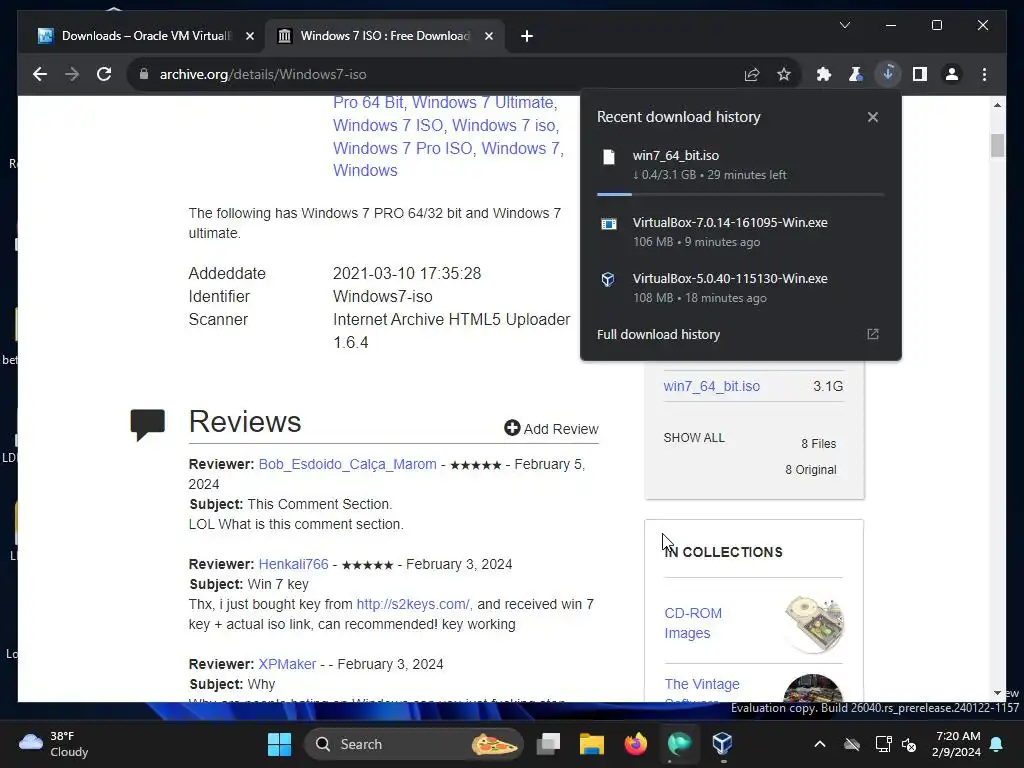This screenshot has height=768, width=1024.
Task: Go back to the previous page
Action: coord(40,74)
